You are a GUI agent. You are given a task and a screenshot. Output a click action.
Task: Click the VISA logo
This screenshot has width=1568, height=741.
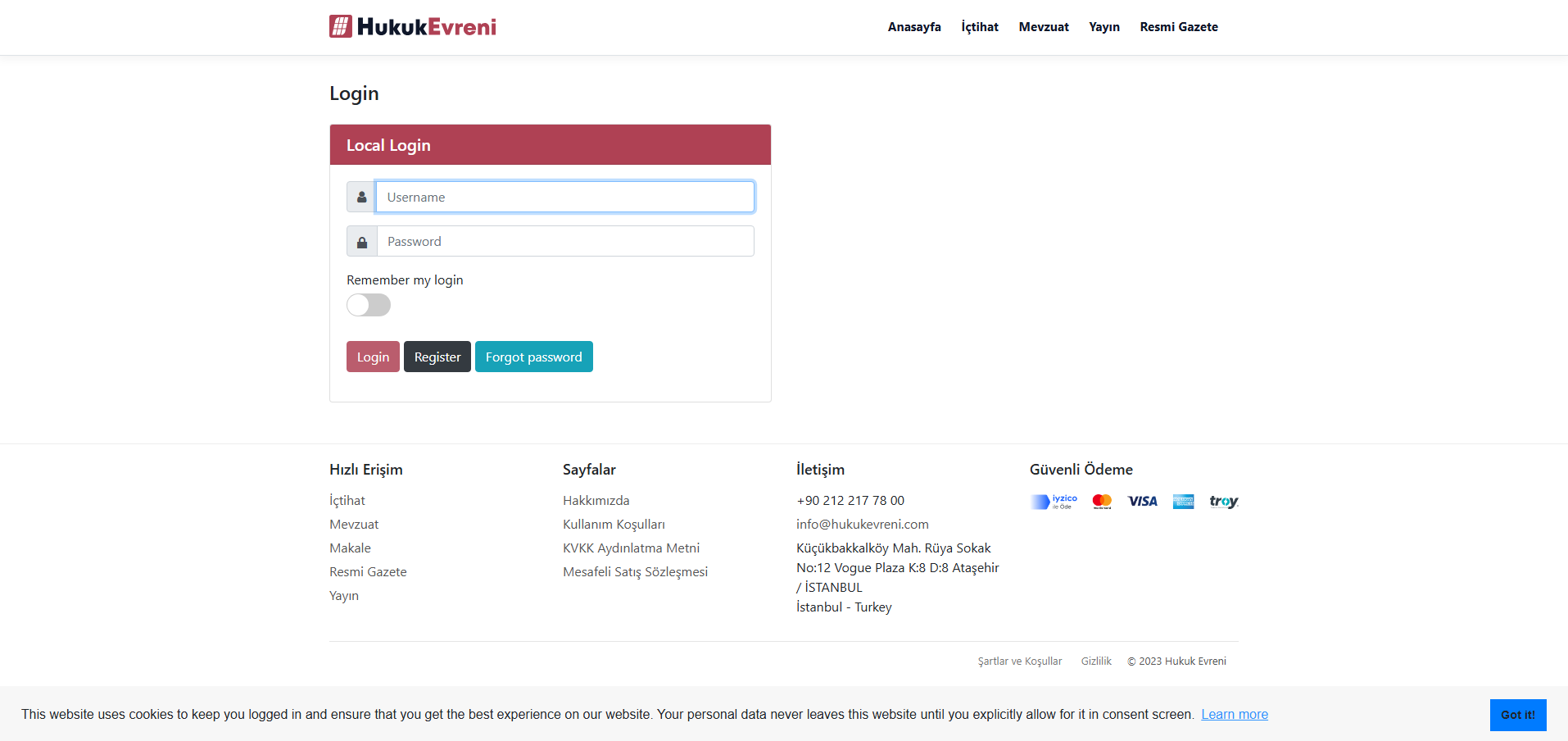1142,502
